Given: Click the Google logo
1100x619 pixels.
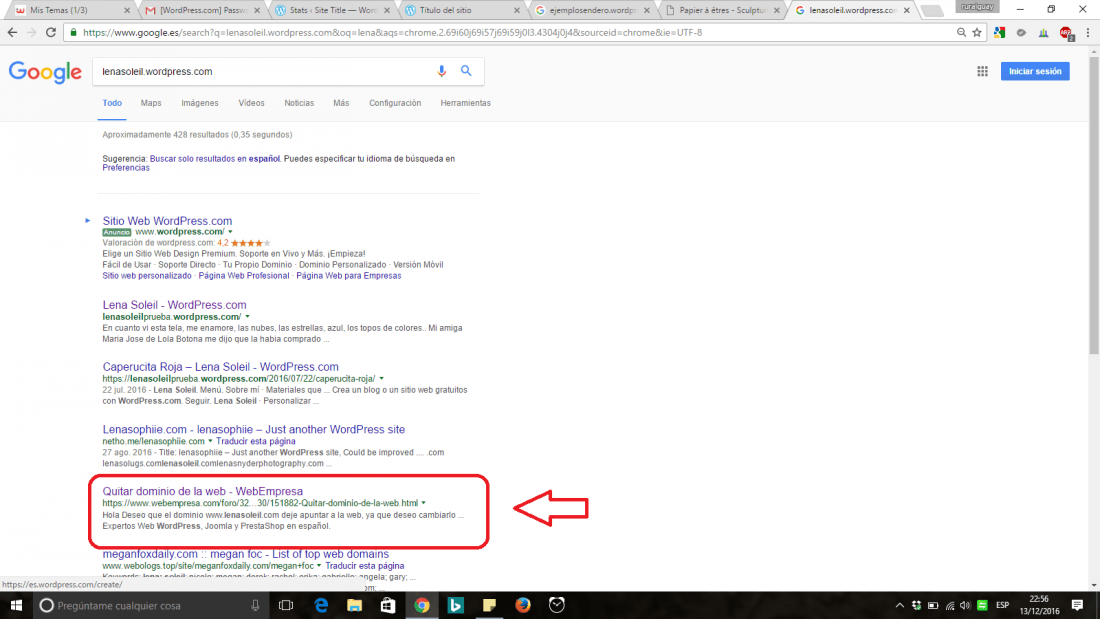Looking at the screenshot, I should [46, 72].
